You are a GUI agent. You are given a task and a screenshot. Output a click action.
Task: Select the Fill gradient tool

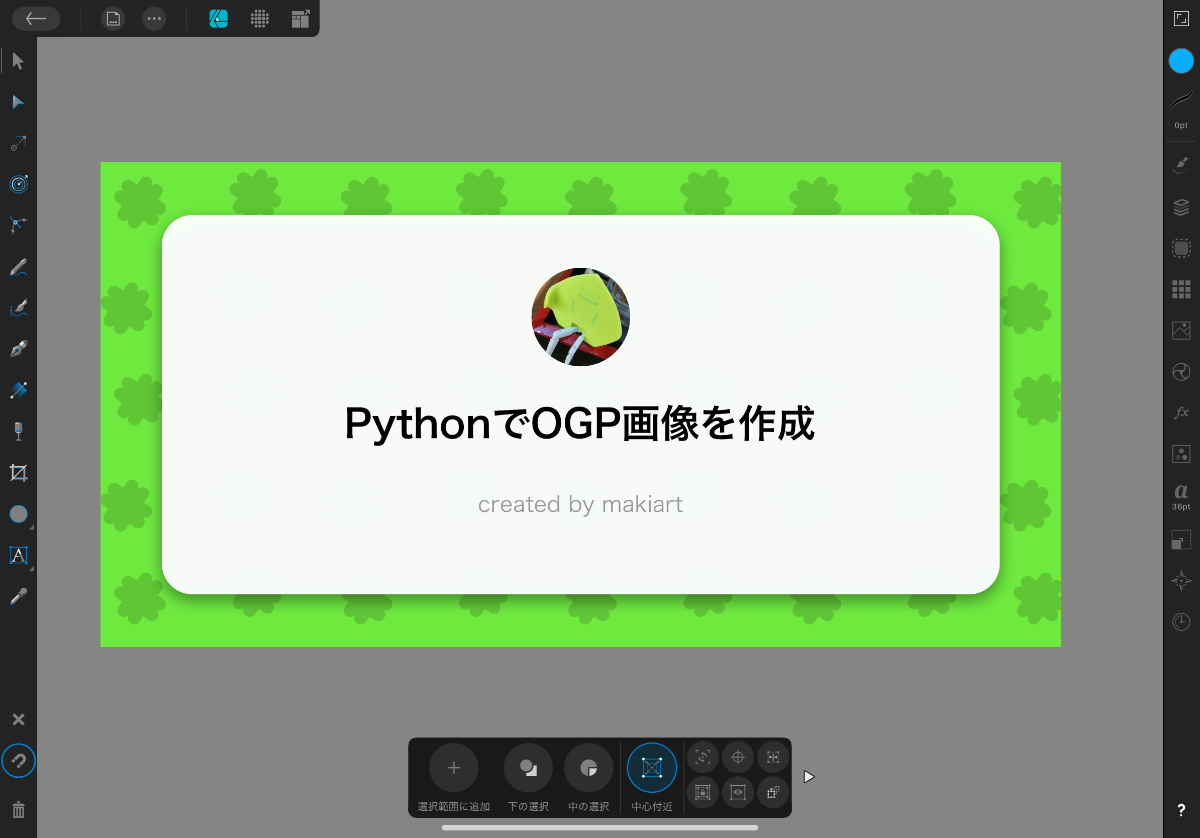coord(18,390)
